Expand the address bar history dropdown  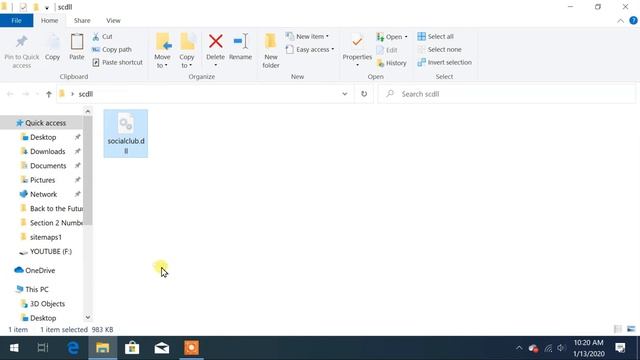pos(344,94)
